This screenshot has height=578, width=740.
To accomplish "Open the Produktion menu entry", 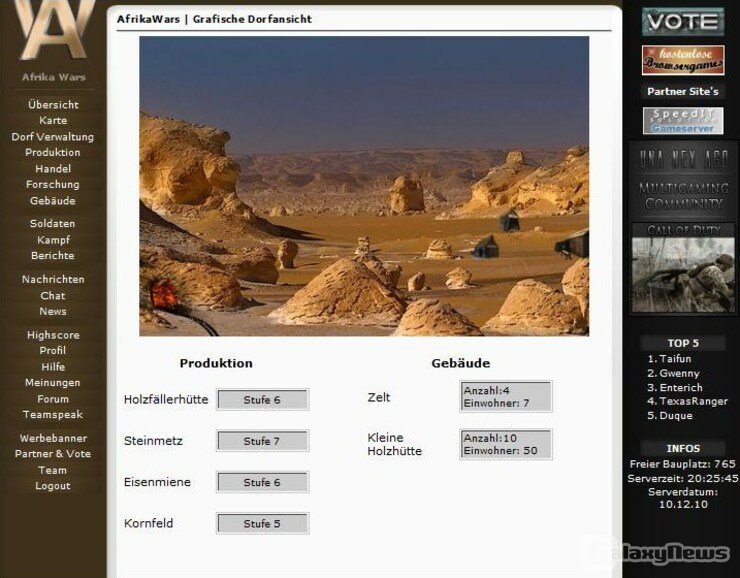I will click(x=52, y=152).
